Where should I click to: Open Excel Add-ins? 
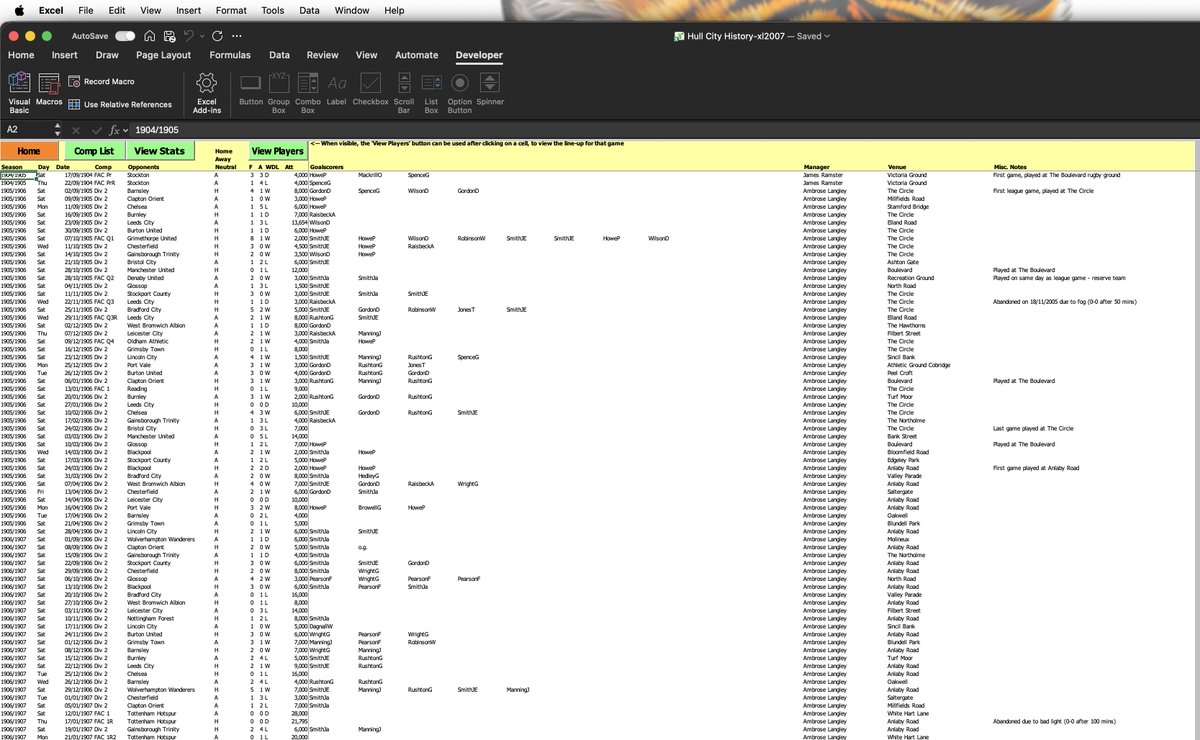tap(207, 93)
